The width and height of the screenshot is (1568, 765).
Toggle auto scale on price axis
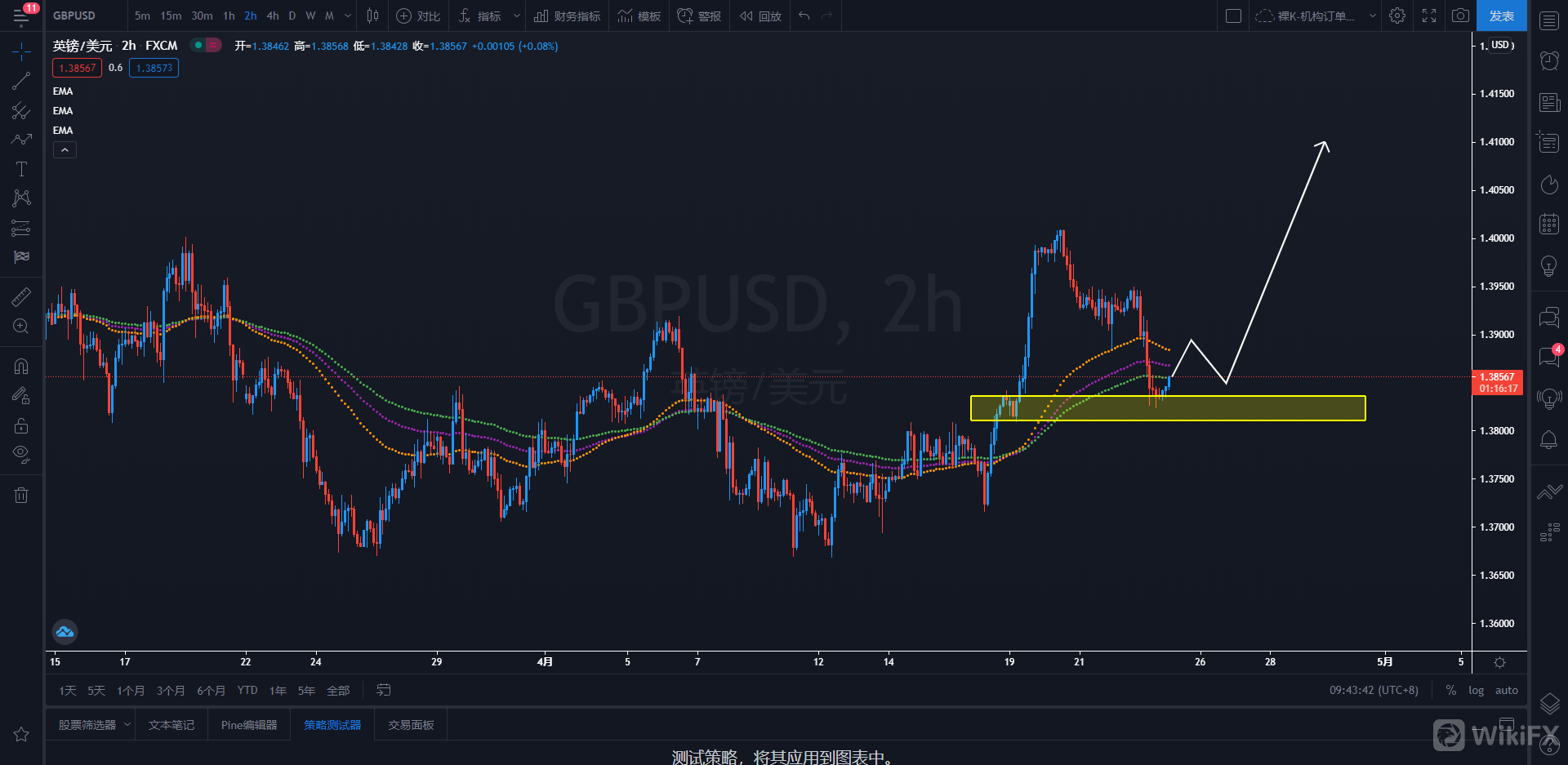pos(1506,690)
